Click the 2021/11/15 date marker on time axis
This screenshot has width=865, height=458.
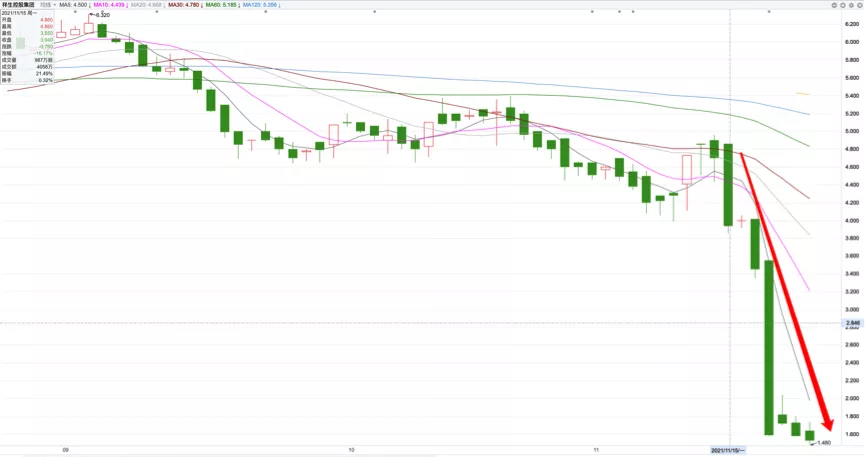click(729, 451)
